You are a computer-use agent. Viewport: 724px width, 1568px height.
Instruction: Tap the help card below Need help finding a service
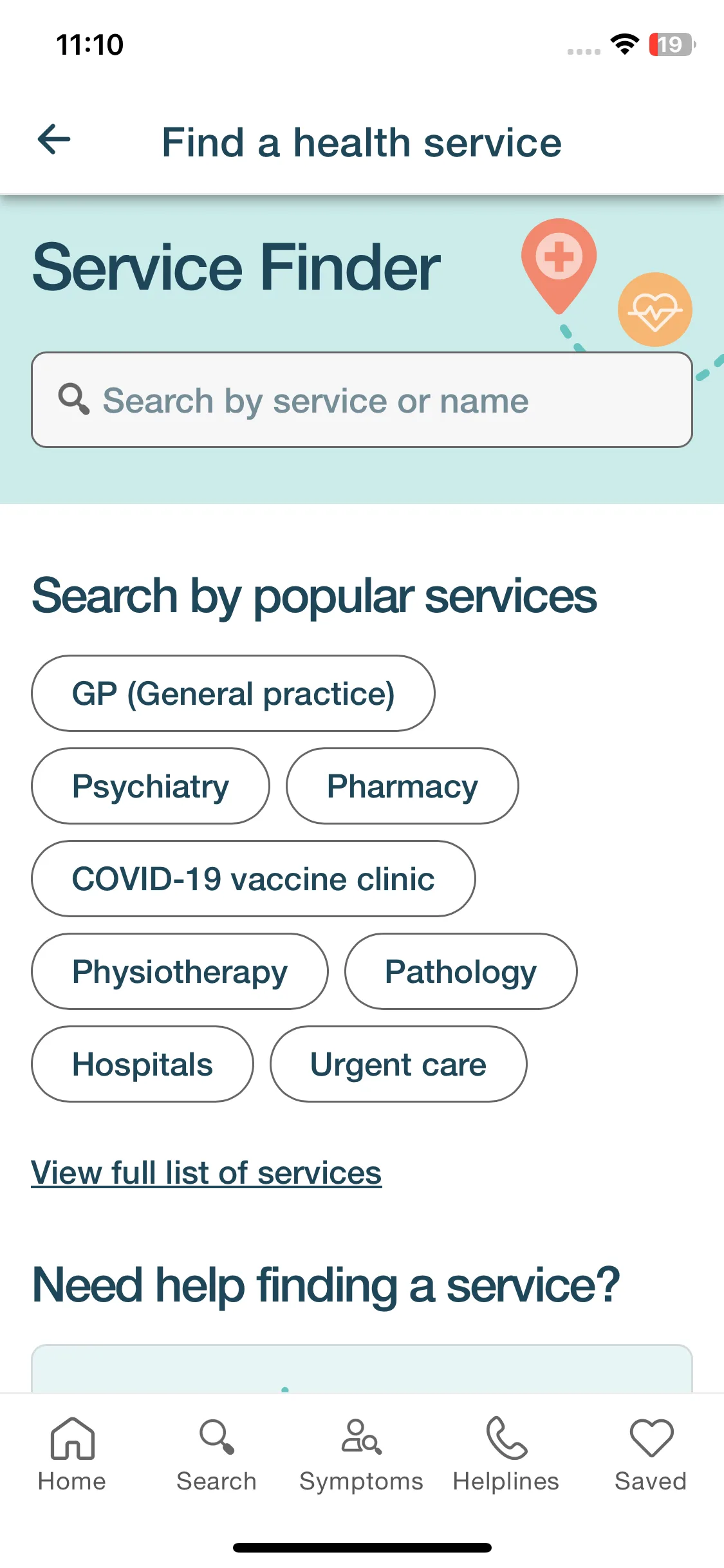pos(362,1368)
